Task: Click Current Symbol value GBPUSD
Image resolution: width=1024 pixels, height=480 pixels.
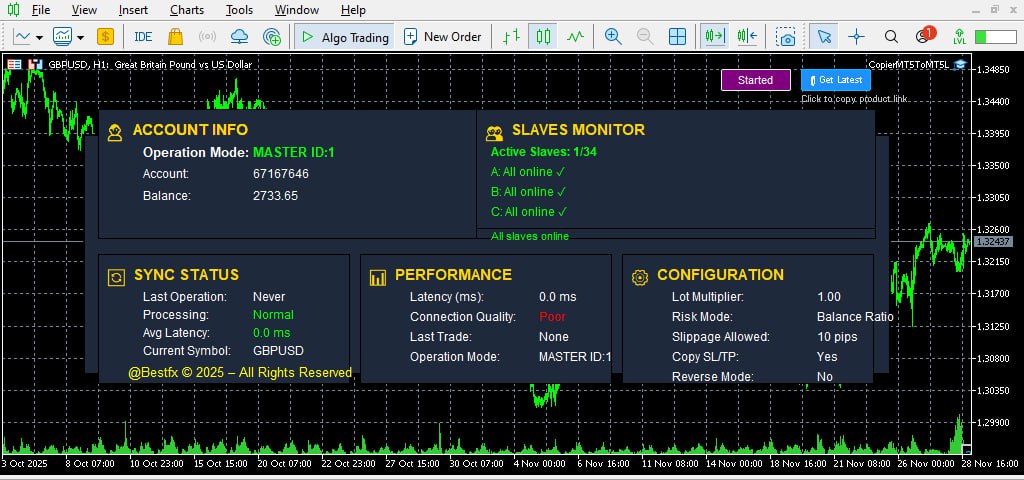Action: coord(278,351)
